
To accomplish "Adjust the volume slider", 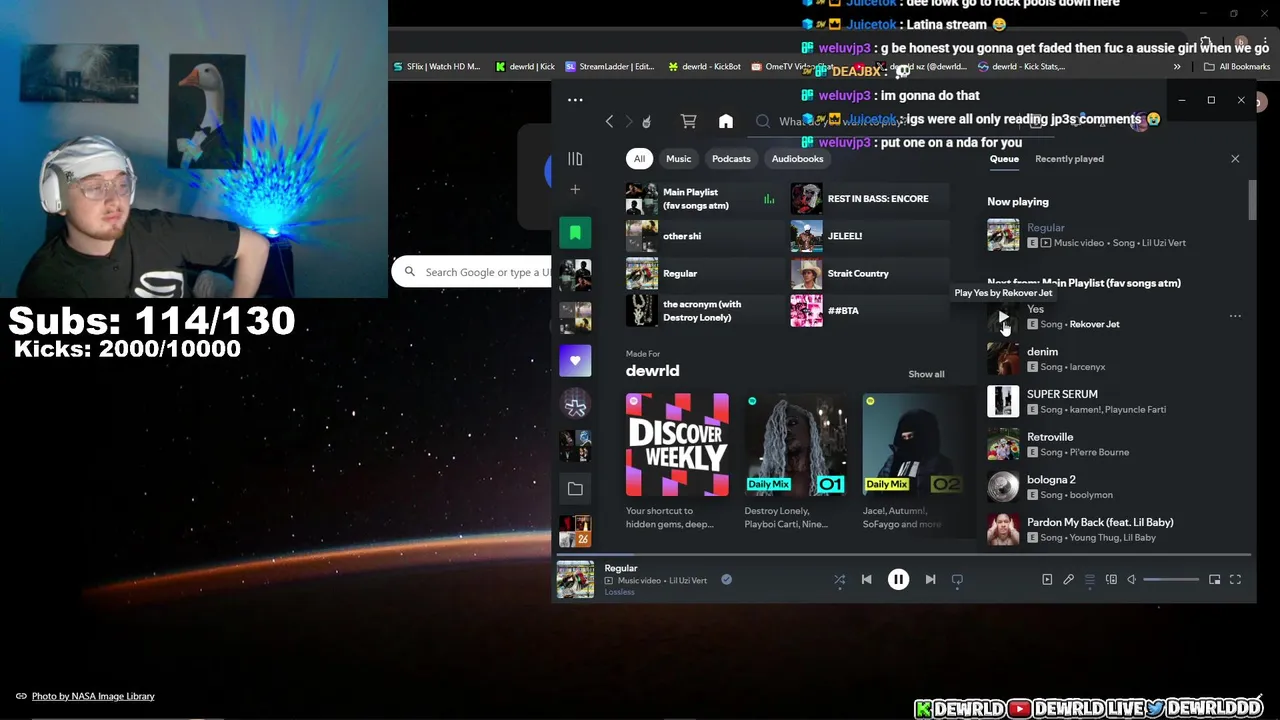I will (1171, 580).
